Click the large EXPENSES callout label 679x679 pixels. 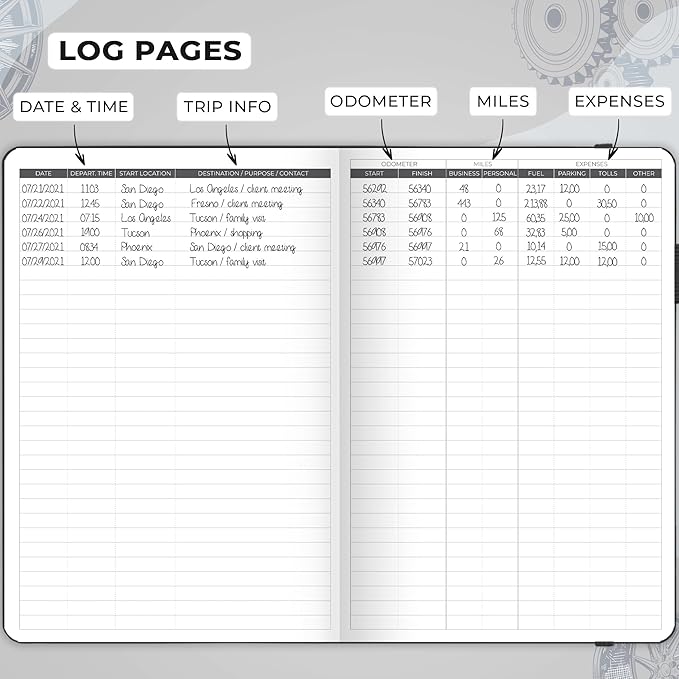pyautogui.click(x=620, y=101)
